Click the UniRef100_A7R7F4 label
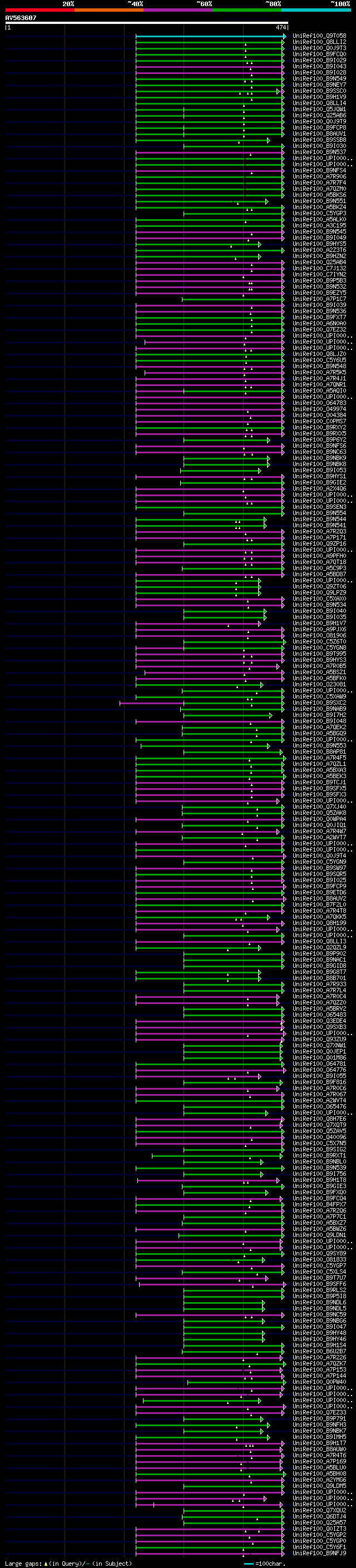Image resolution: width=356 pixels, height=1568 pixels. point(319,182)
